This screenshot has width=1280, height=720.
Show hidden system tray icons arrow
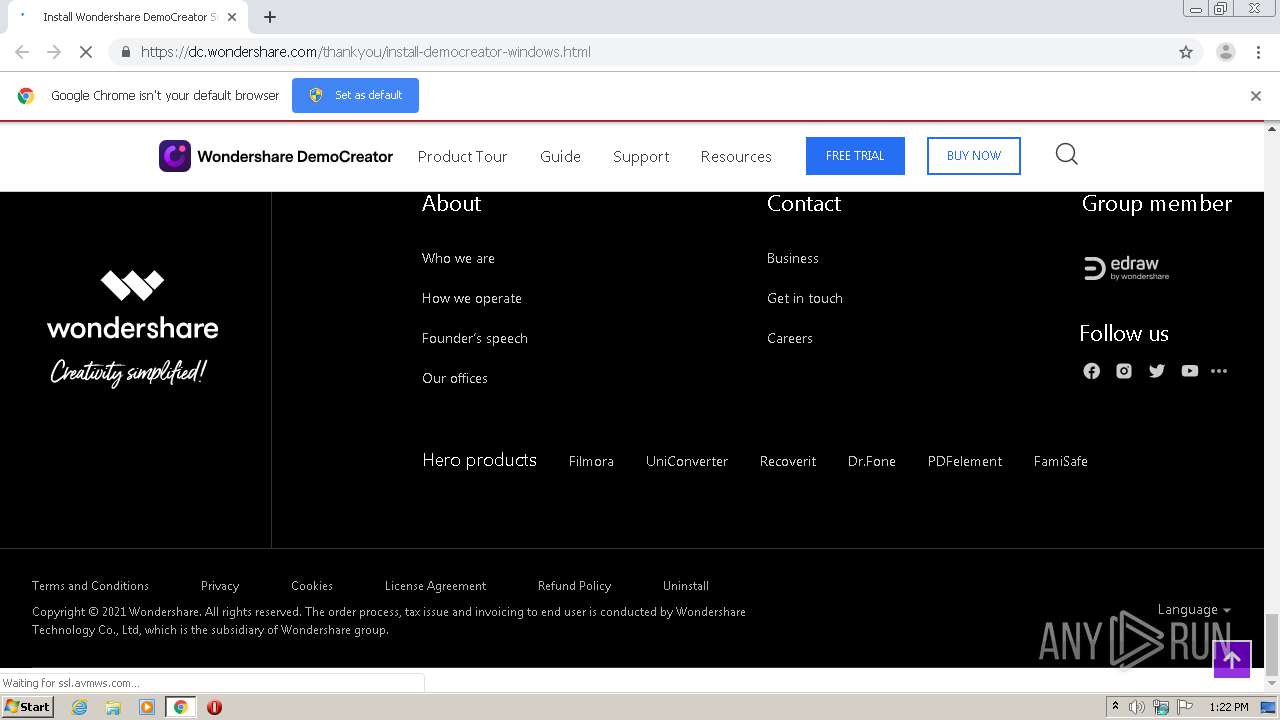(x=1115, y=707)
